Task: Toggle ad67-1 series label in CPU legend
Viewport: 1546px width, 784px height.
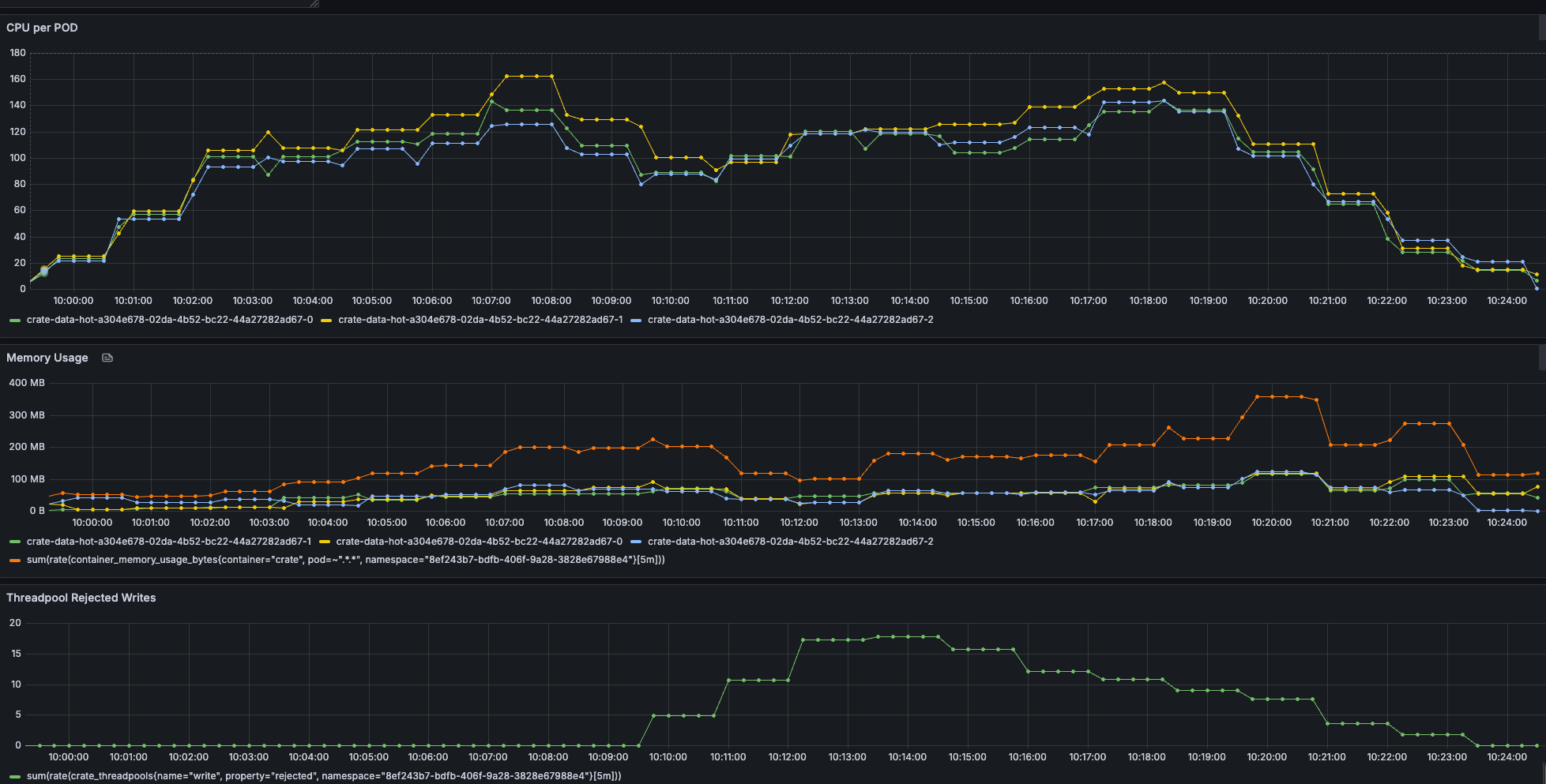Action: 480,320
